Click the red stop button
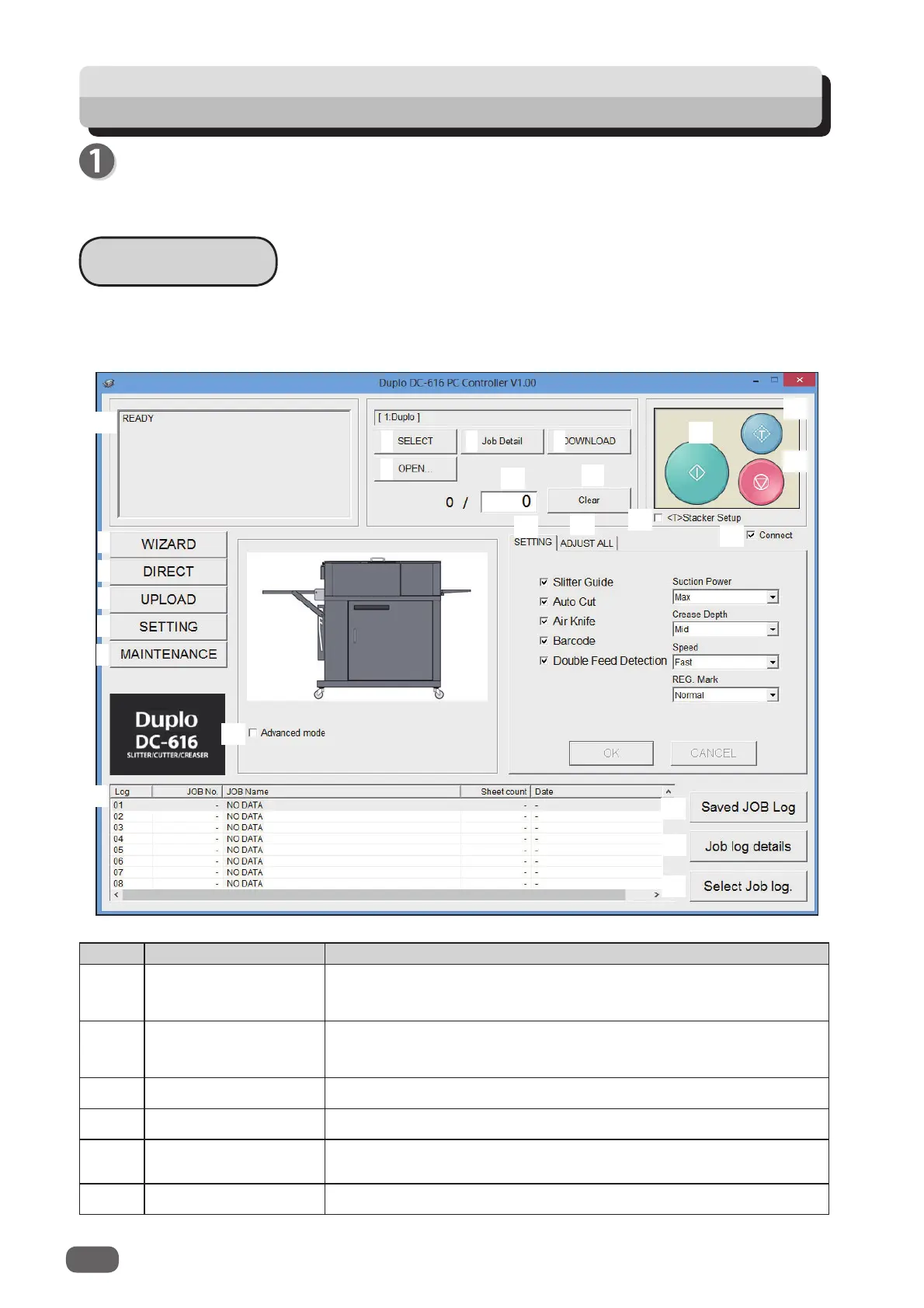 [x=761, y=482]
